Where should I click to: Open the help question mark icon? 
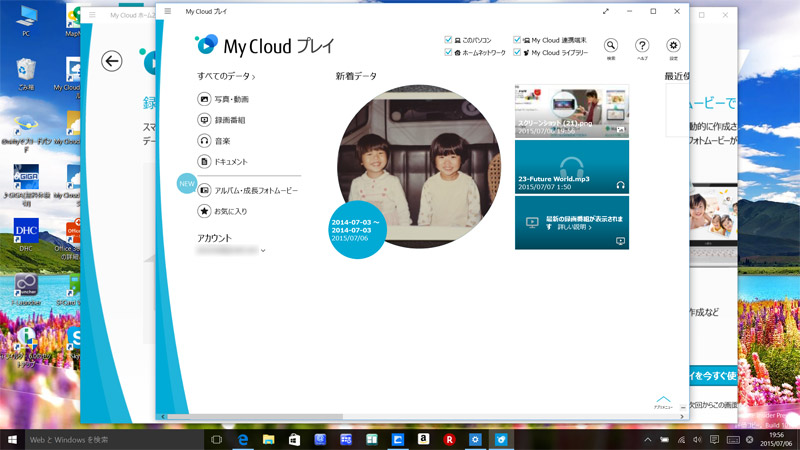[642, 45]
